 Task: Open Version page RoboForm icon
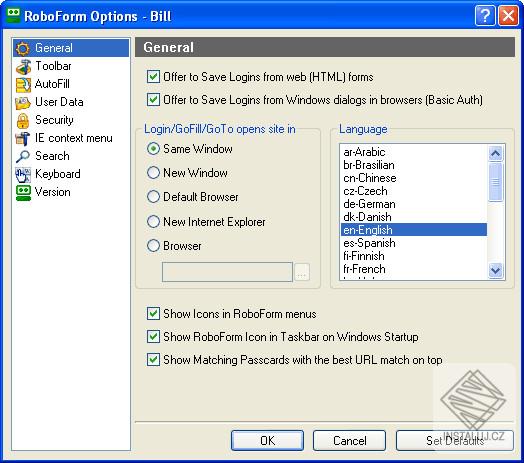point(23,193)
